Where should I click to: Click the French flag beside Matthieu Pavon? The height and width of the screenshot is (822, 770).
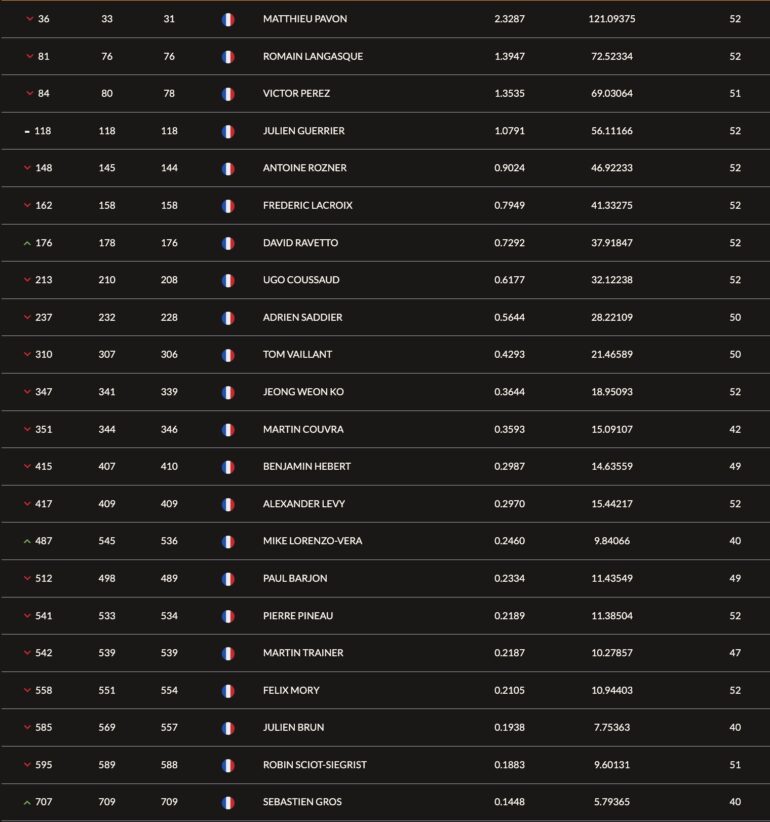coord(228,19)
